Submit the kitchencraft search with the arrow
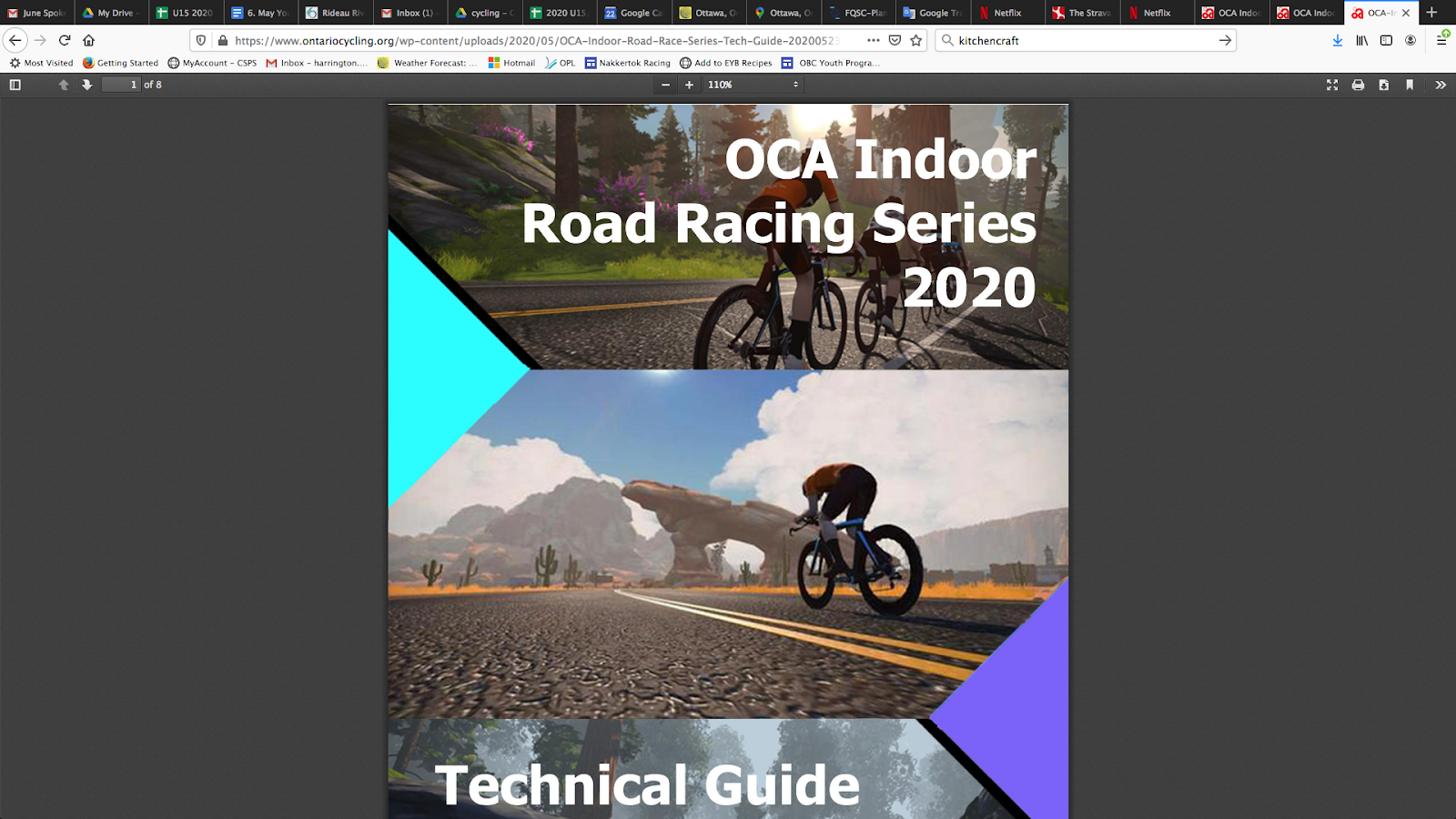The height and width of the screenshot is (819, 1456). click(x=1225, y=40)
